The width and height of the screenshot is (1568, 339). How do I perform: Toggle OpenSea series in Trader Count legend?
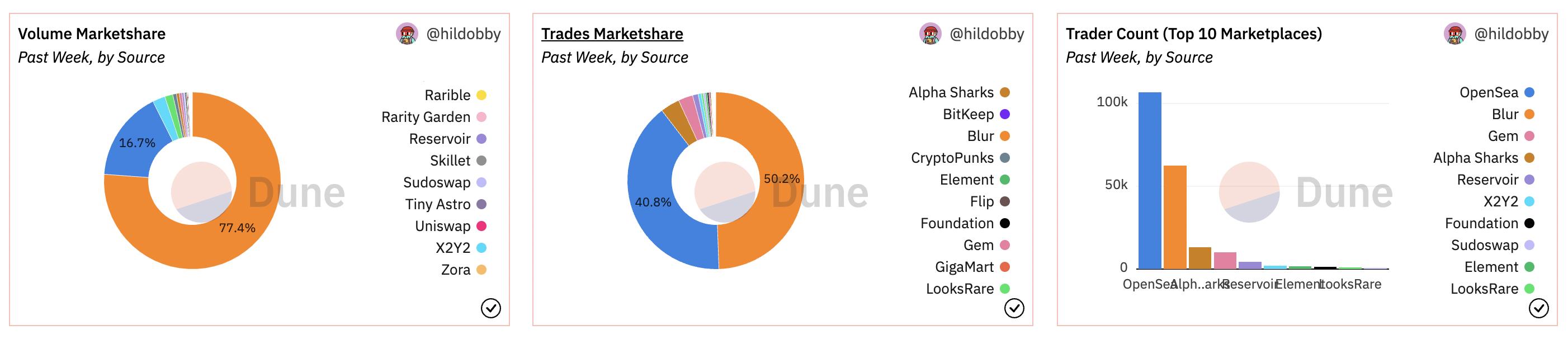1489,92
